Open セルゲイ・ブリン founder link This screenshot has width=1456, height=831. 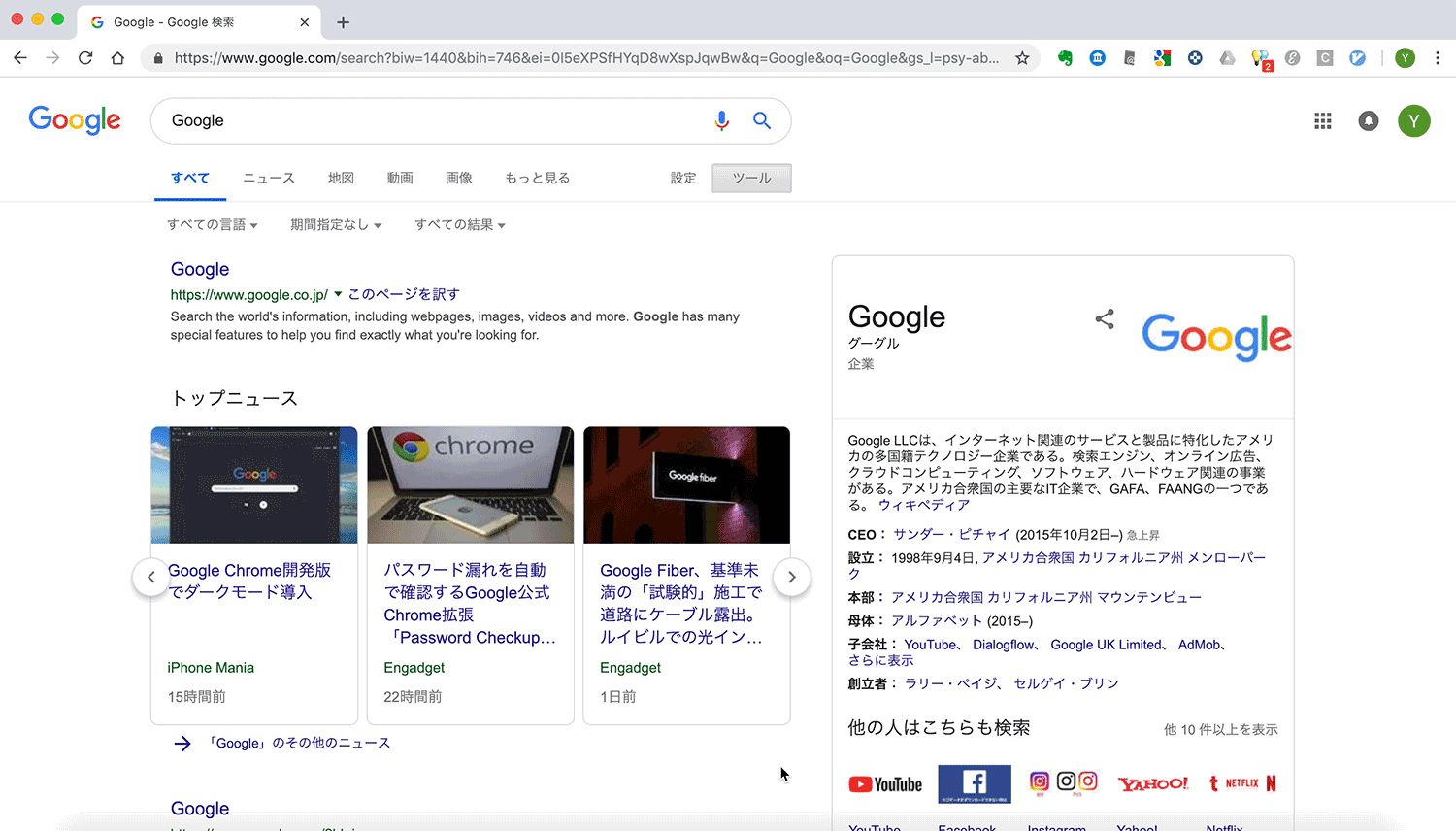(x=1066, y=684)
